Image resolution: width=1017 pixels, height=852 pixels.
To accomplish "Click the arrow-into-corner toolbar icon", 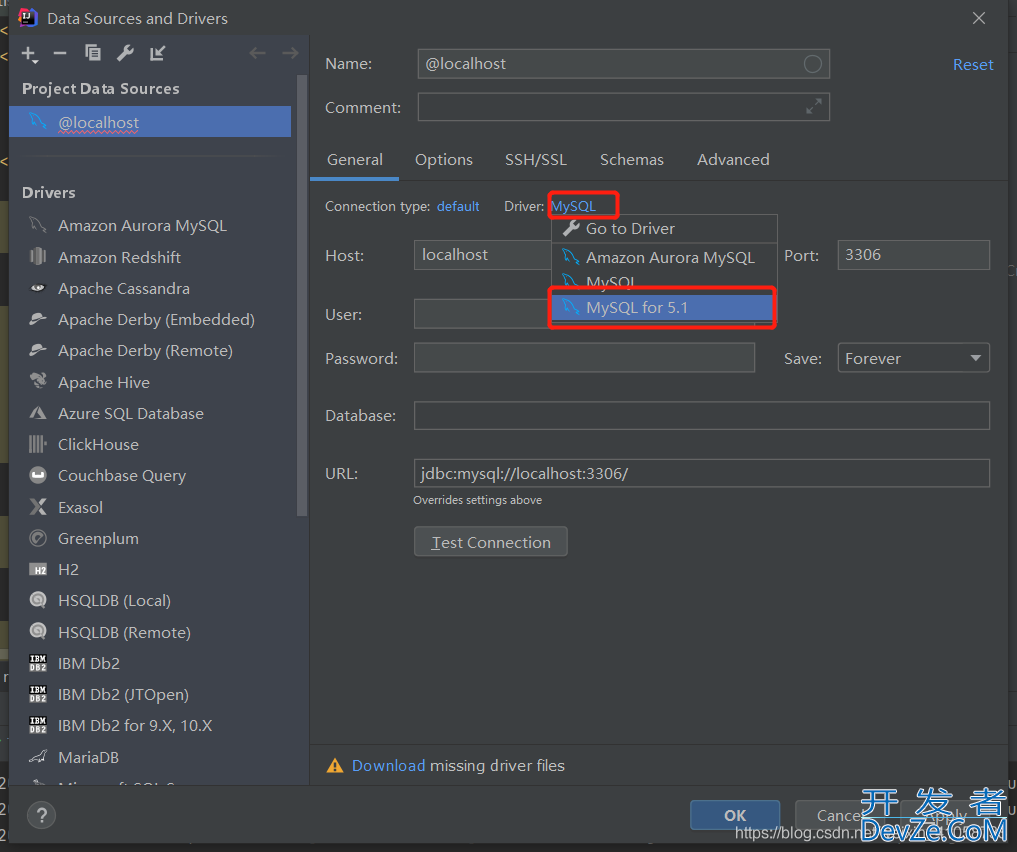I will 158,53.
